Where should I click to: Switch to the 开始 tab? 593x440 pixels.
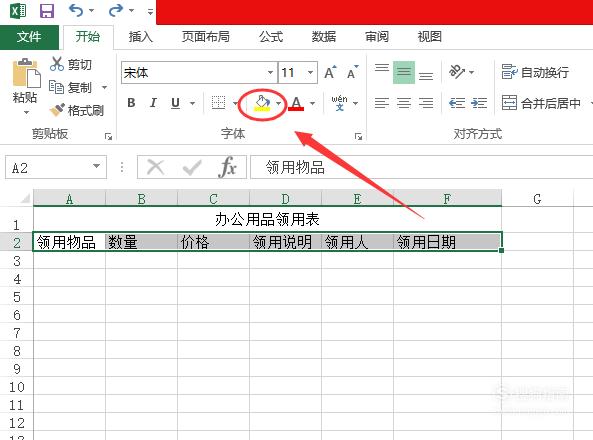tap(88, 37)
